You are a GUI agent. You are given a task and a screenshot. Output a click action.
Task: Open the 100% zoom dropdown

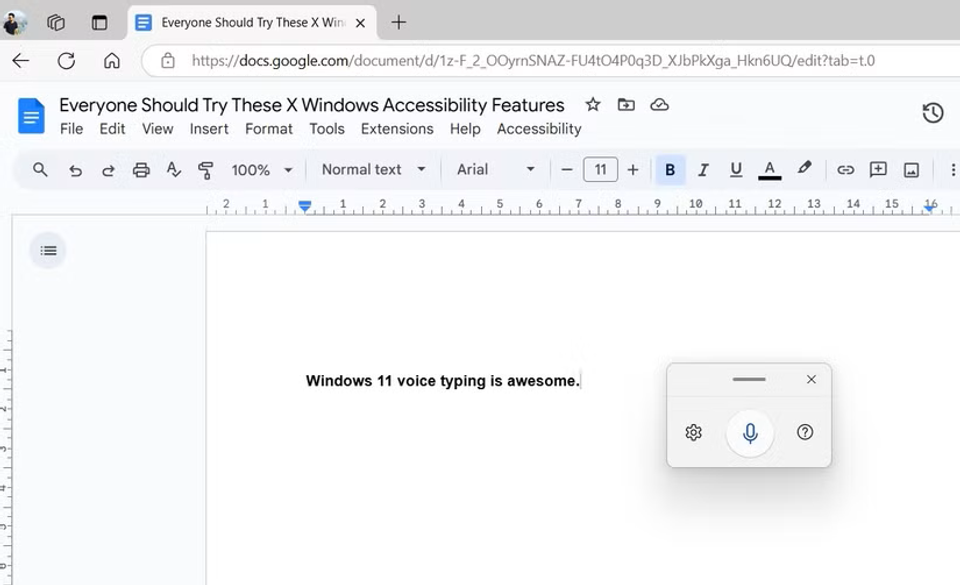tap(262, 170)
